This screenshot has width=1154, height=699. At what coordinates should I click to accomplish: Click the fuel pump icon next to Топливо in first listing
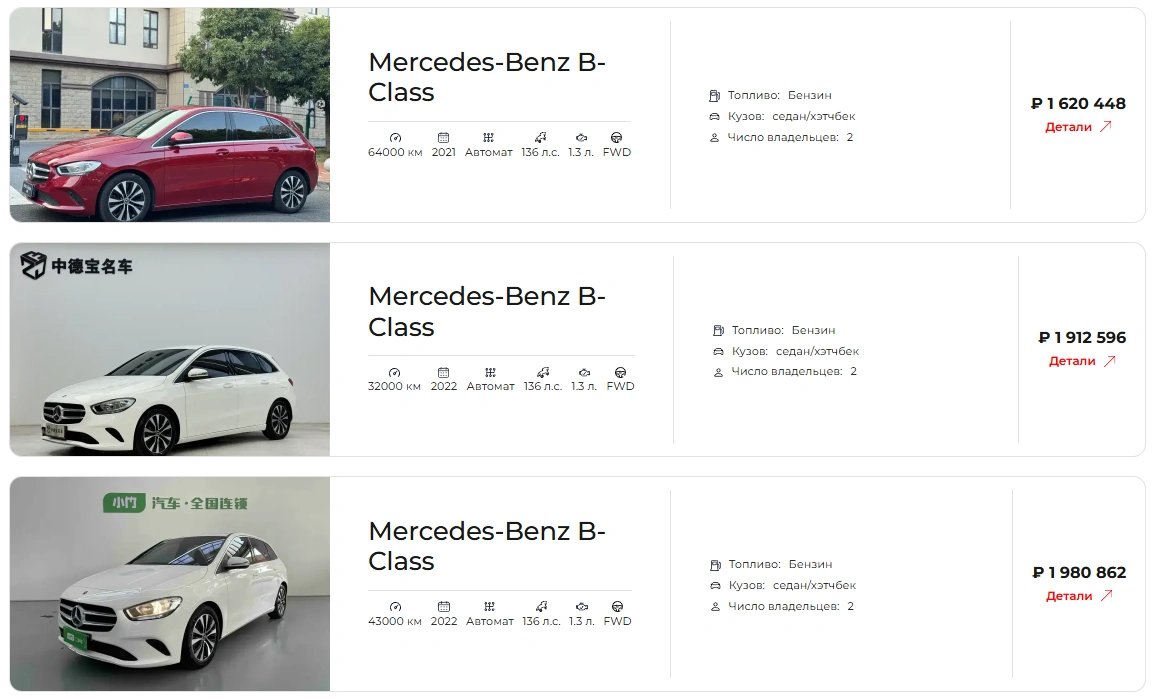715,96
